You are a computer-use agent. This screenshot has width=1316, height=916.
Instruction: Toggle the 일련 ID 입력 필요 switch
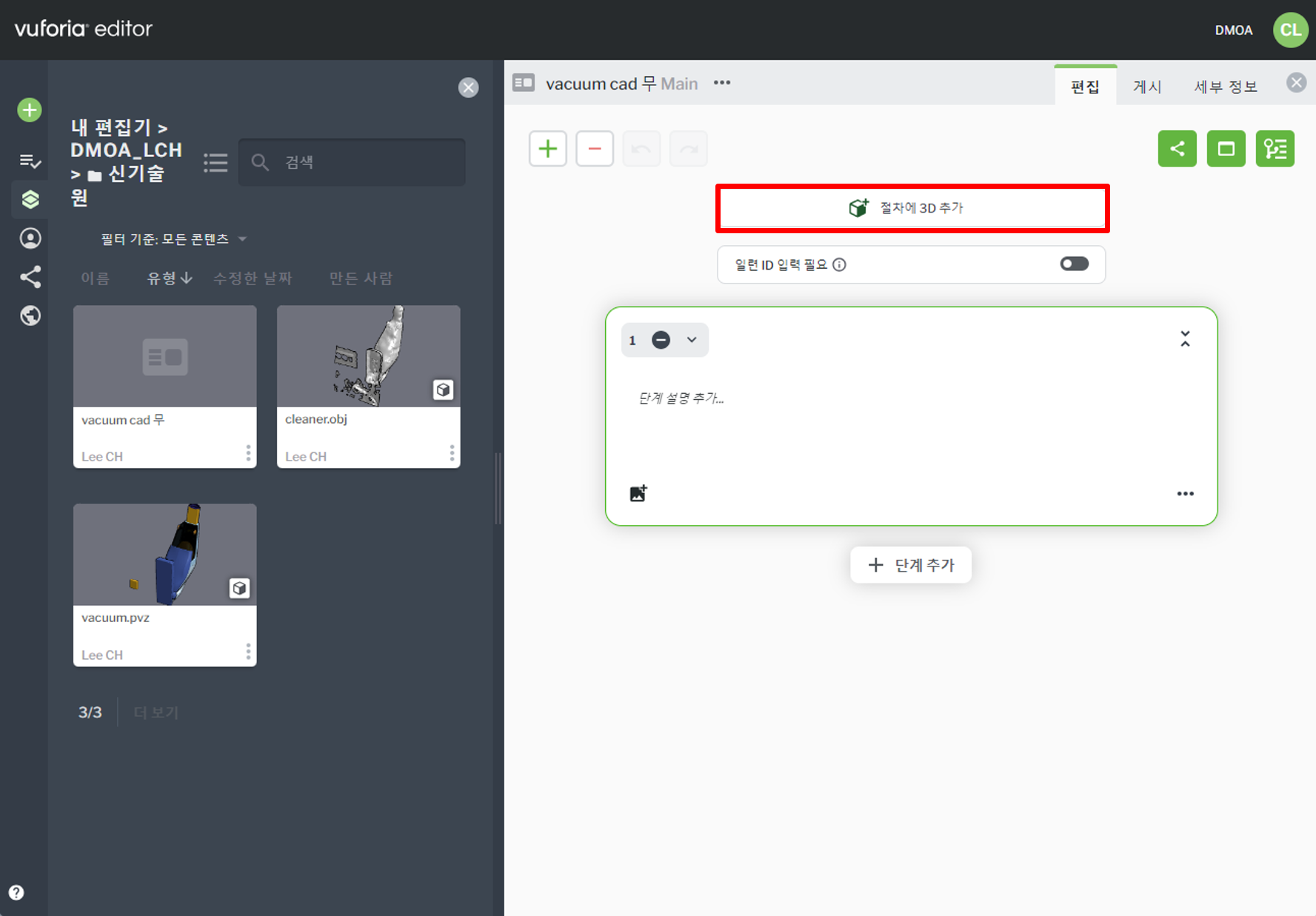click(x=1073, y=264)
